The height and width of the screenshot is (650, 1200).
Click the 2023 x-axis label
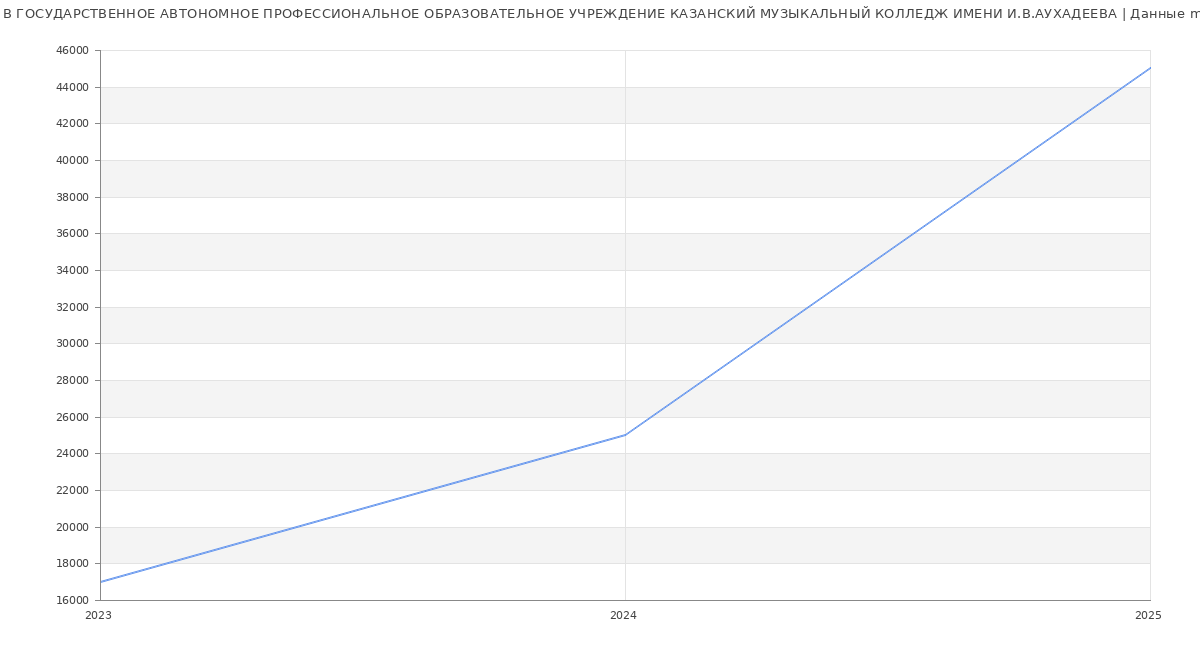99,616
